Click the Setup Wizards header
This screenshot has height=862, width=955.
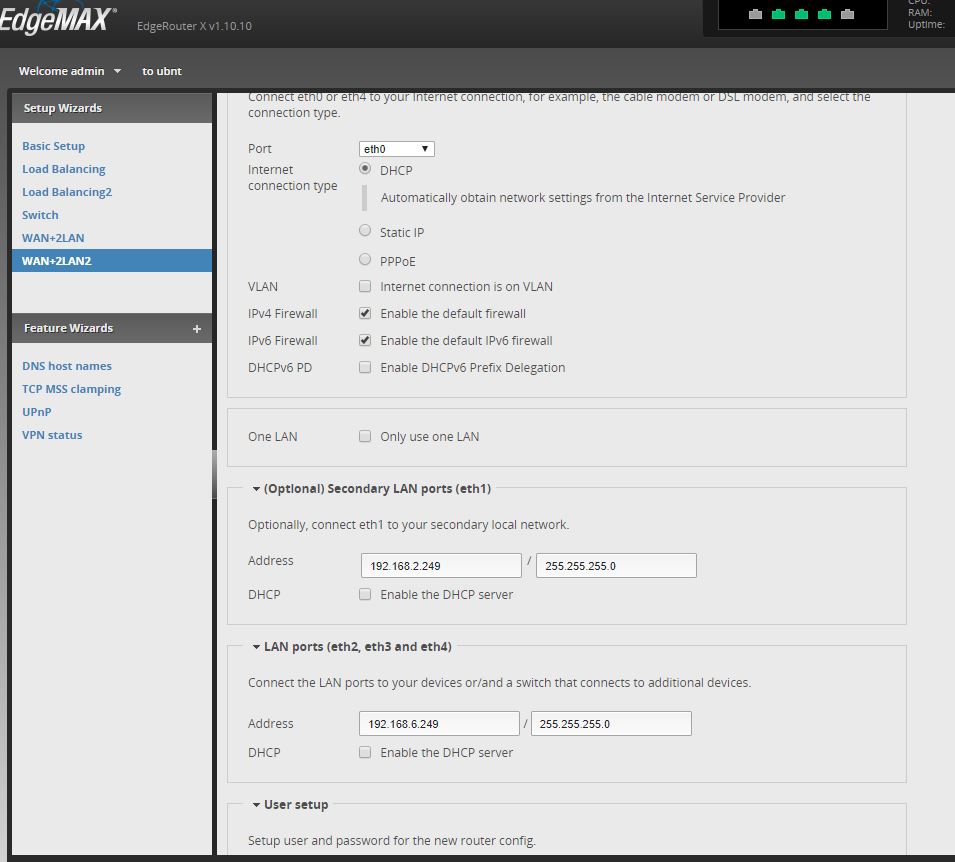coord(112,108)
